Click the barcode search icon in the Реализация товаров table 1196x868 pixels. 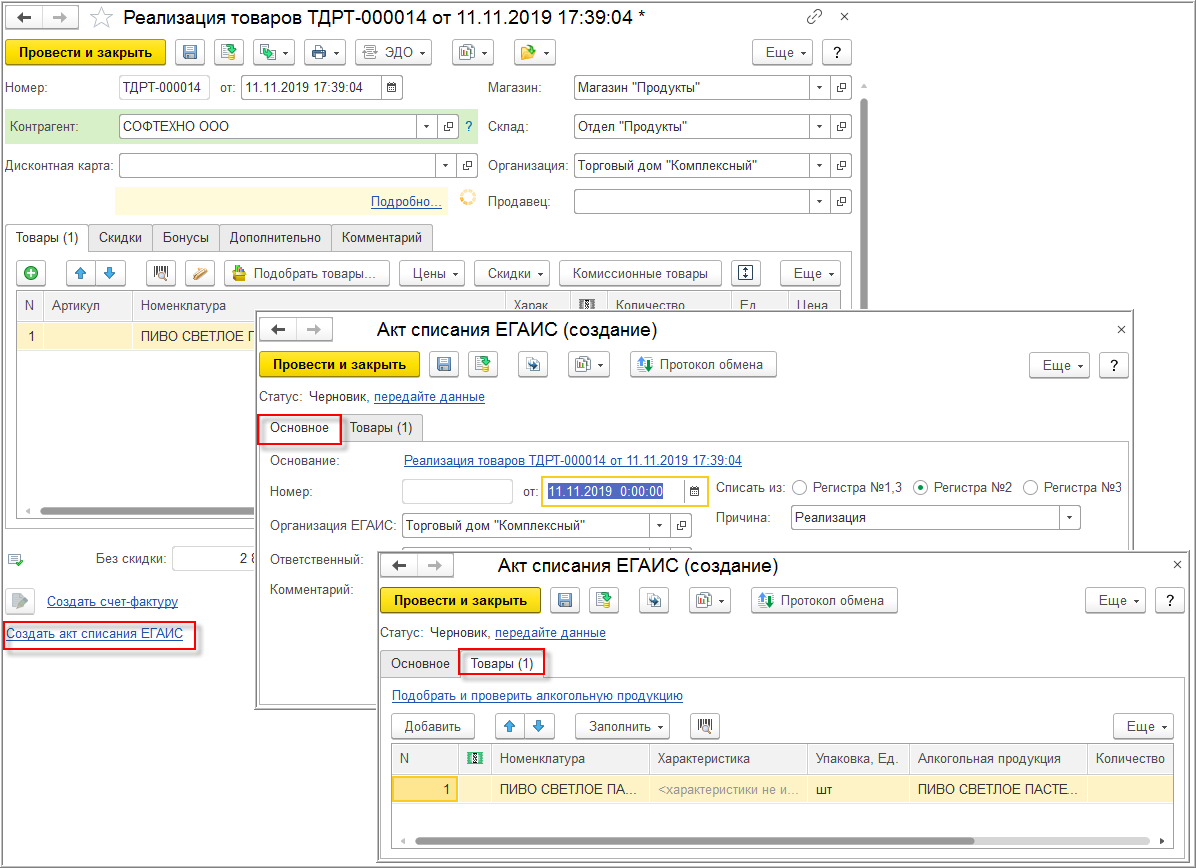161,273
